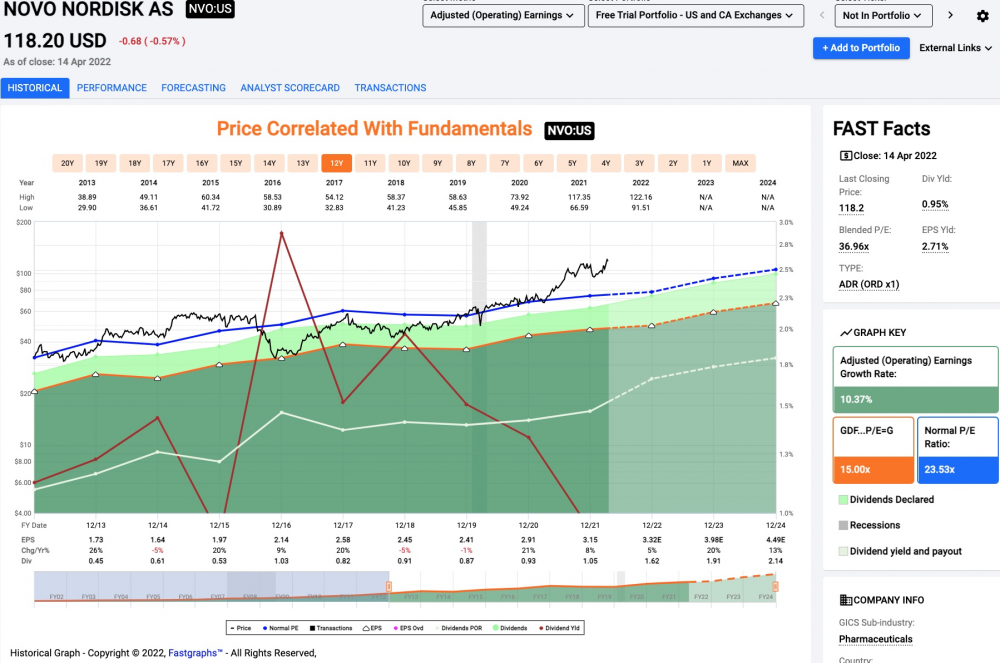Toggle Dividends Declared in graph key
This screenshot has width=1000, height=663.
(886, 500)
